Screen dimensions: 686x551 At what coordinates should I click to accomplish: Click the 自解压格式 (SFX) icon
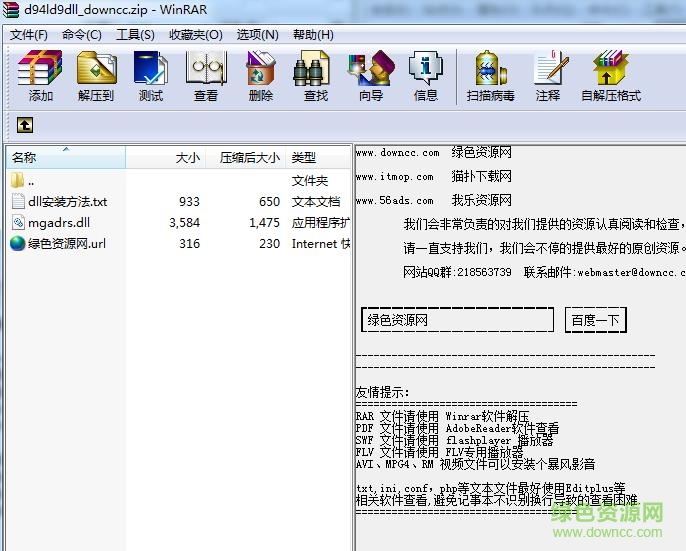click(610, 76)
